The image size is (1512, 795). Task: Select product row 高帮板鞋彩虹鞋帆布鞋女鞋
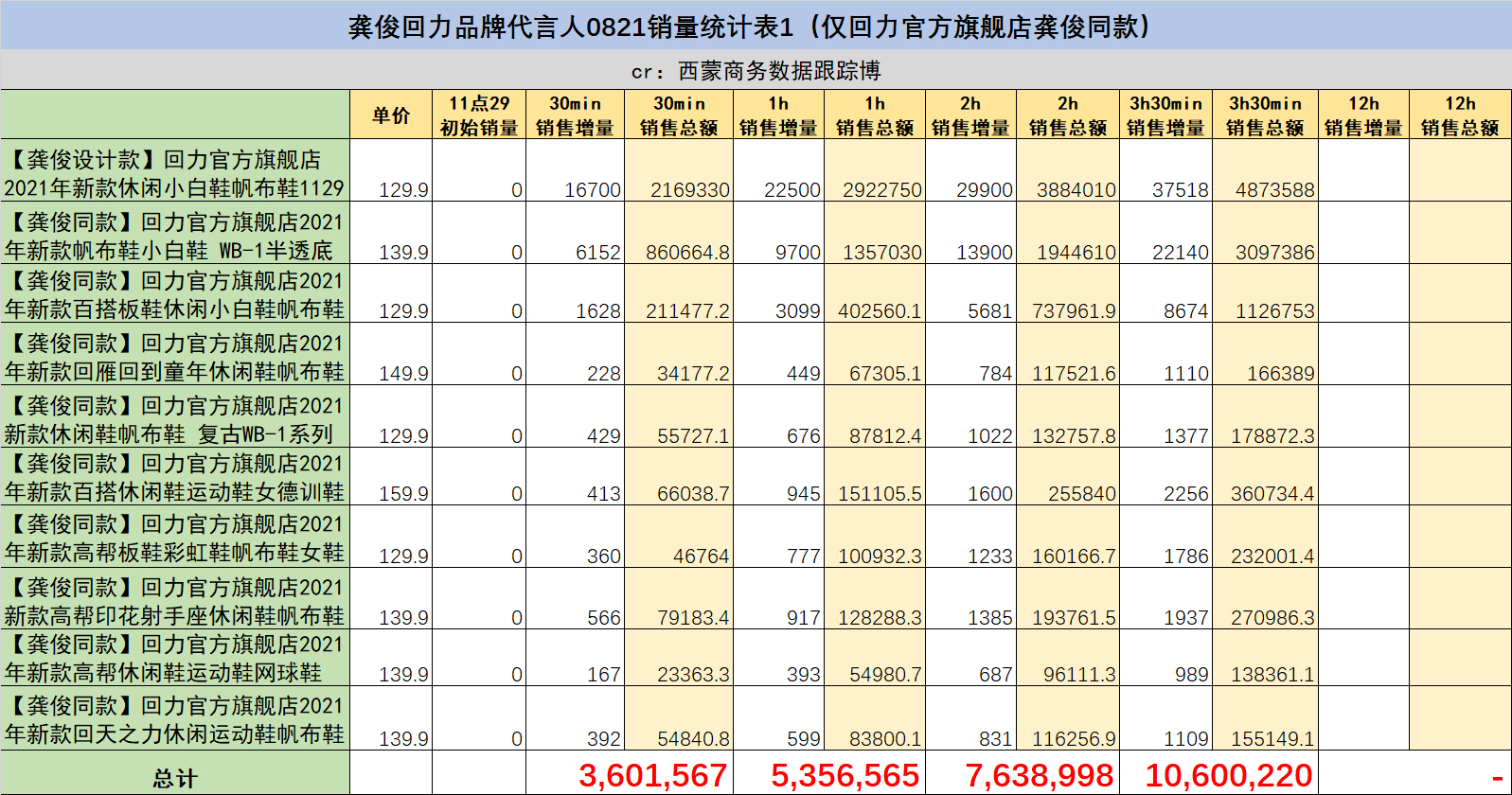[x=175, y=538]
